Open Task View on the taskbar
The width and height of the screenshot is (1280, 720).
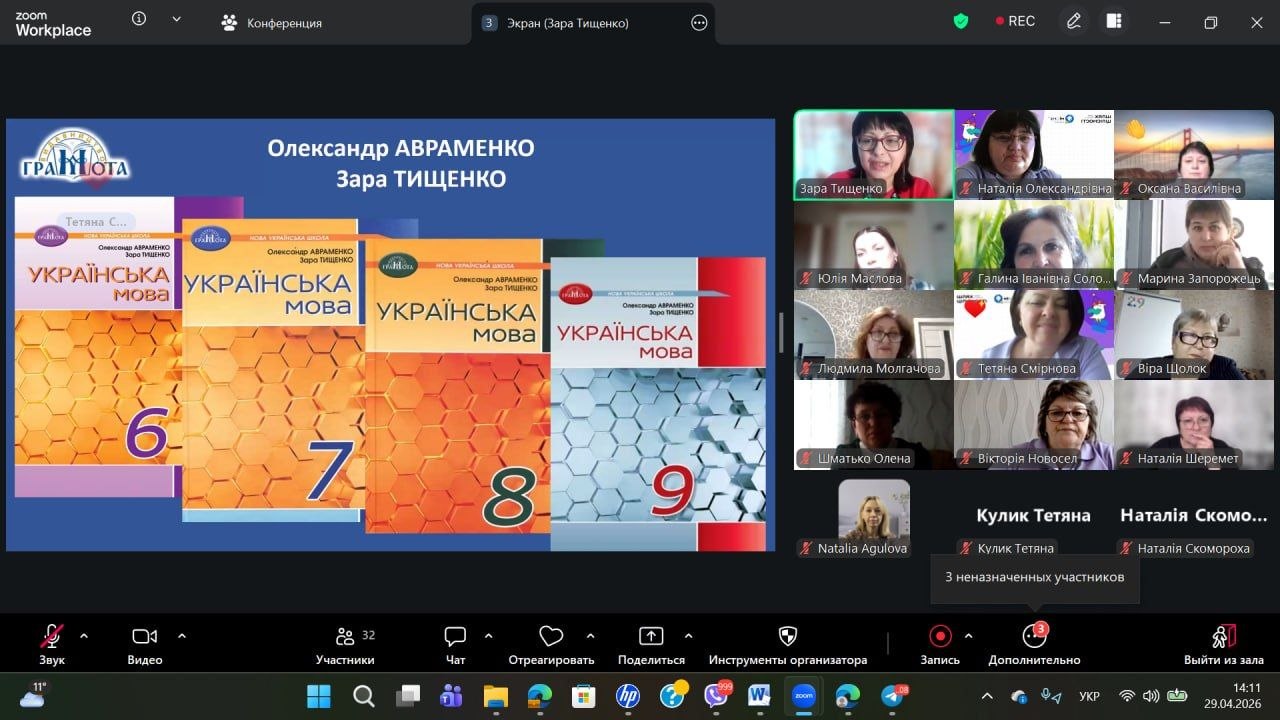(x=408, y=696)
